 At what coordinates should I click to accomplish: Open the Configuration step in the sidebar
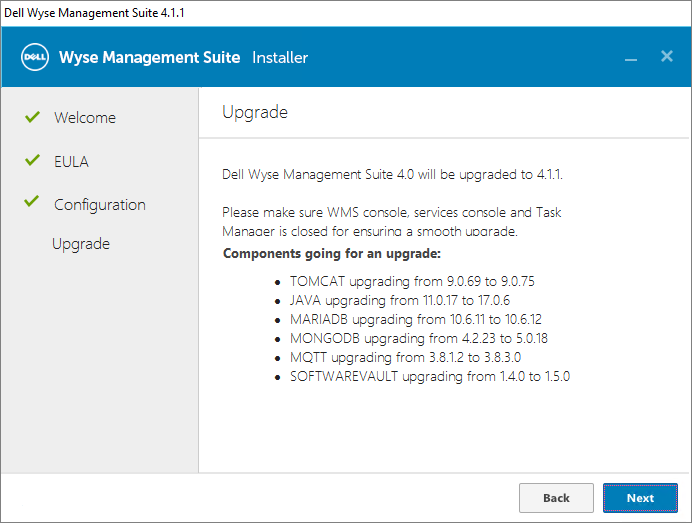[x=100, y=205]
